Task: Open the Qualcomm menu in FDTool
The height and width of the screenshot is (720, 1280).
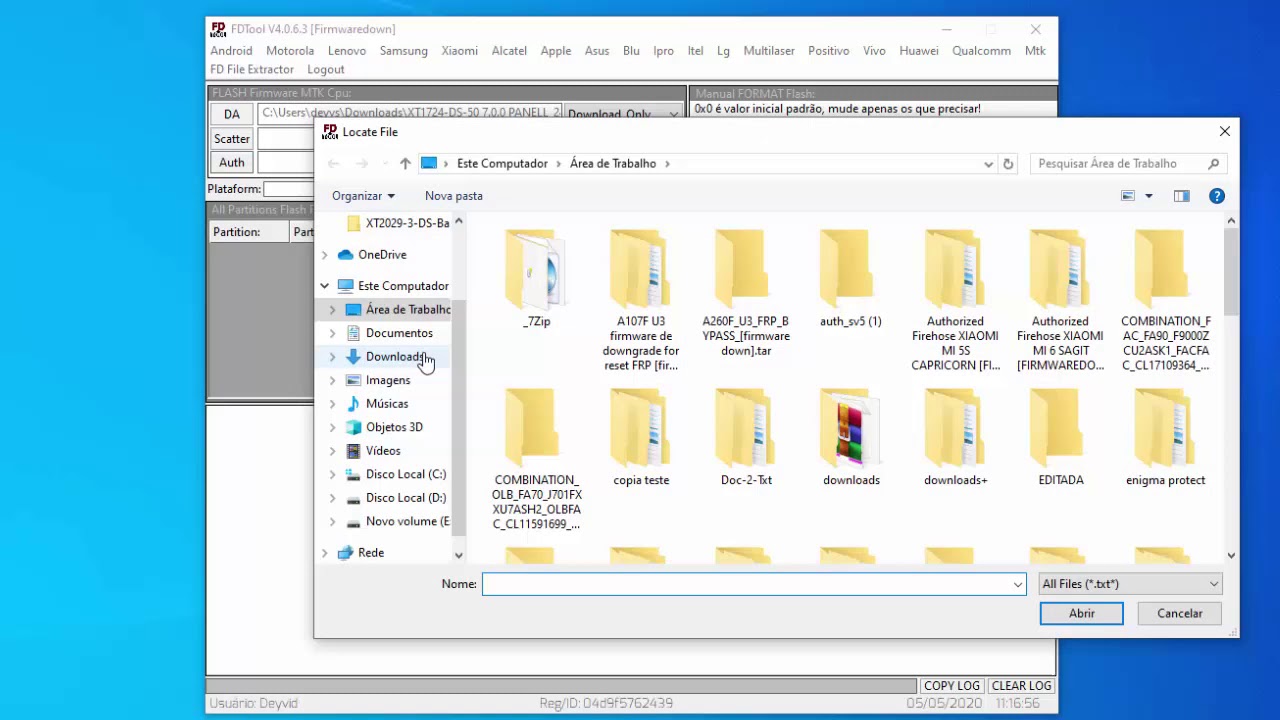Action: click(x=981, y=51)
